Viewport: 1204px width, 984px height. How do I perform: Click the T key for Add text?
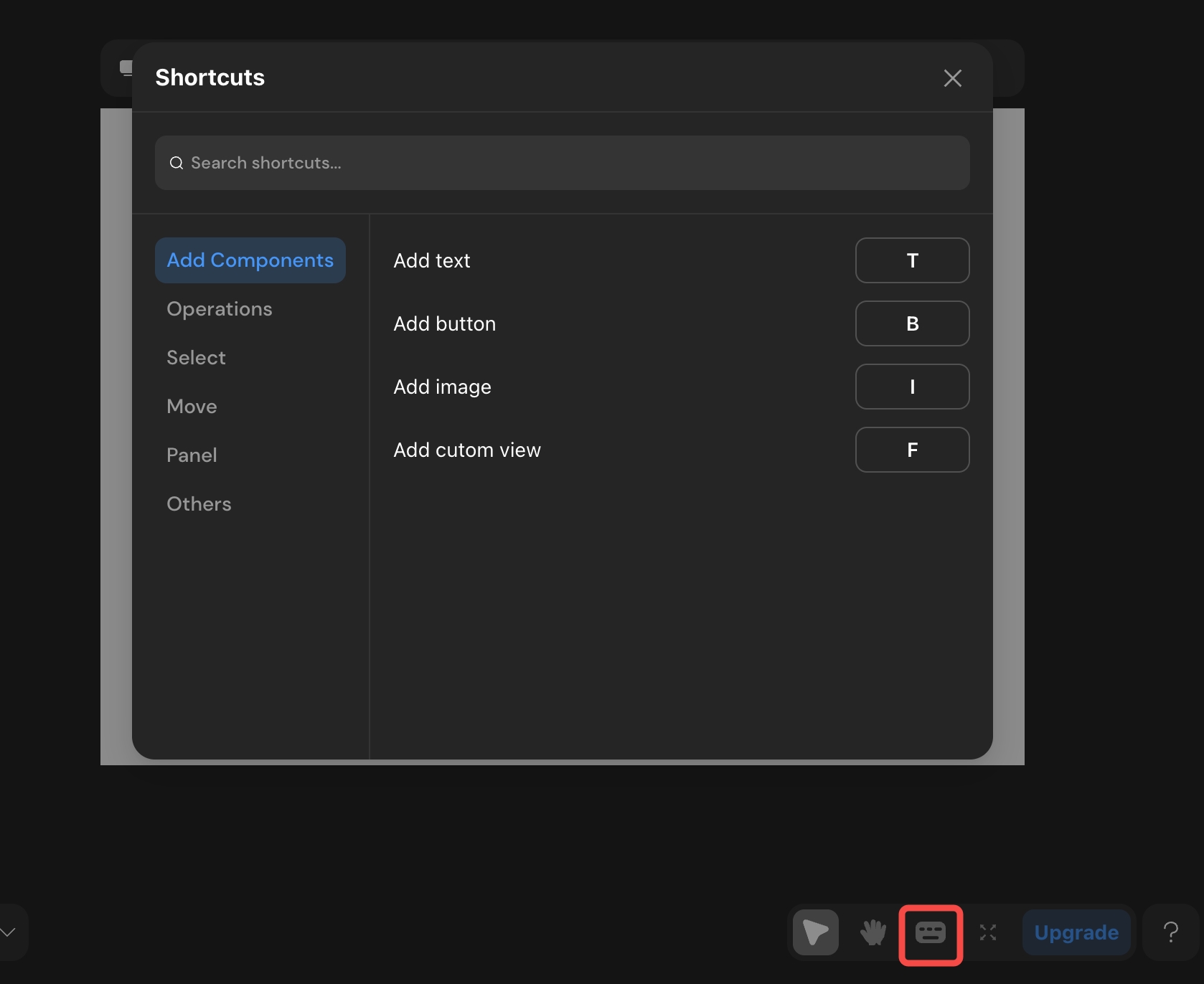tap(912, 260)
